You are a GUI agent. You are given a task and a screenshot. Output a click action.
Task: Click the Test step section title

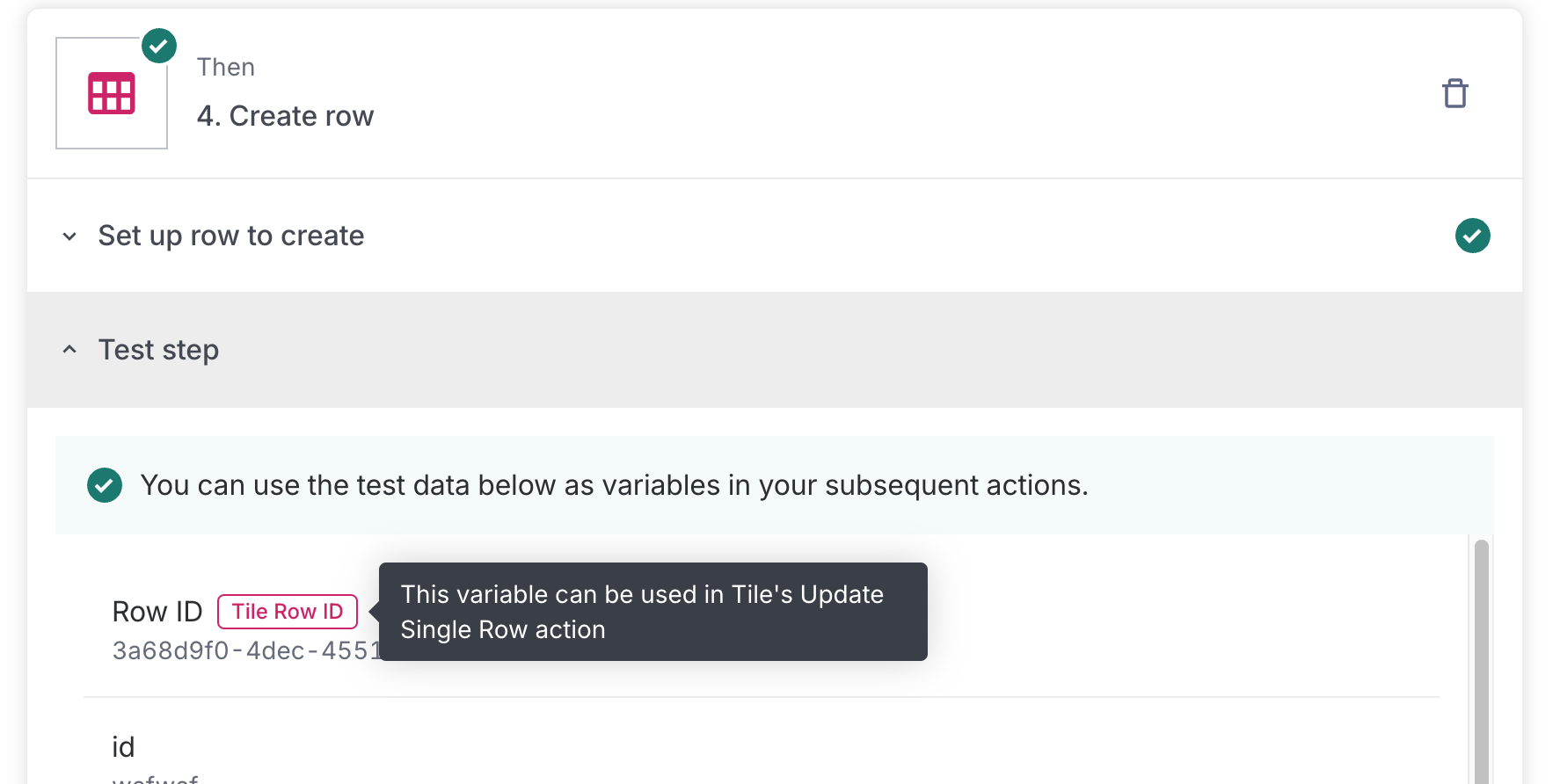pyautogui.click(x=158, y=350)
